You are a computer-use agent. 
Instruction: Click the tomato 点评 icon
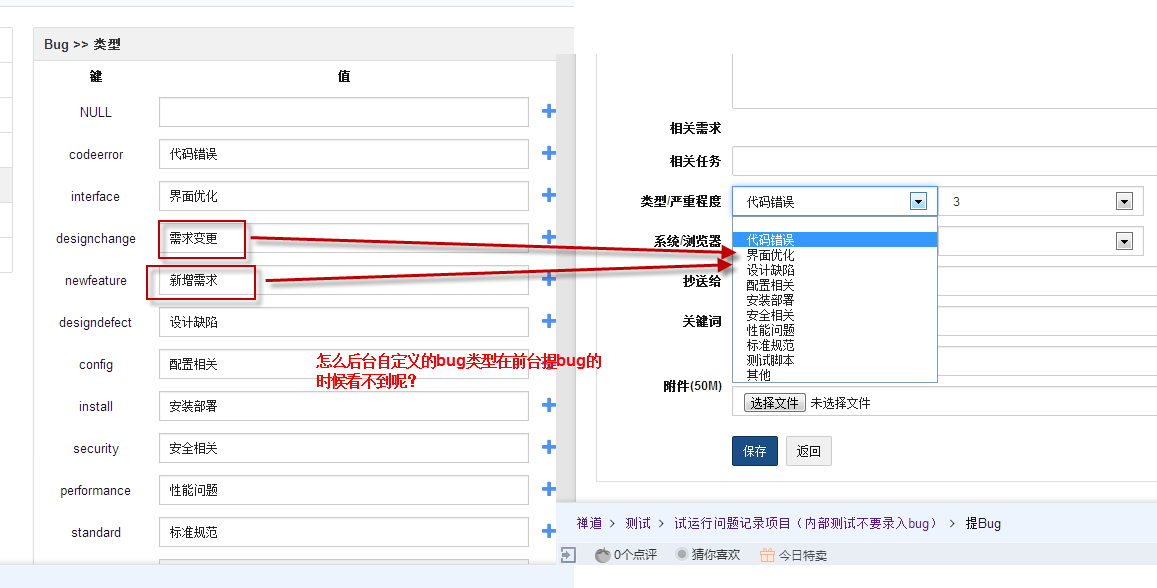(x=603, y=555)
